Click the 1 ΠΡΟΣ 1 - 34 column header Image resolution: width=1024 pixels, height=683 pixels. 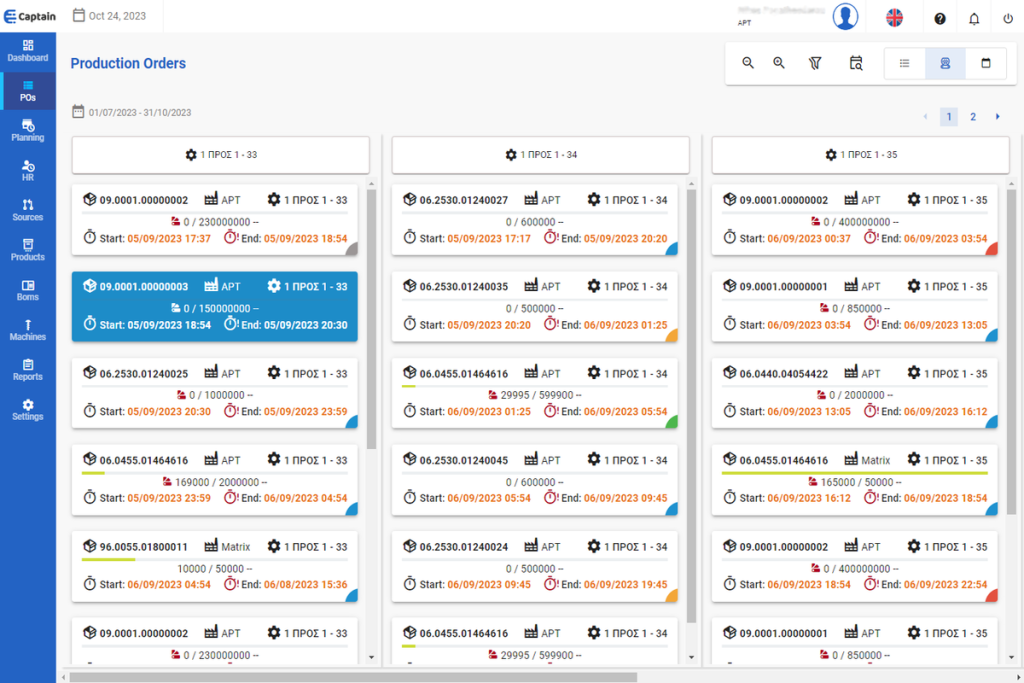click(x=540, y=155)
